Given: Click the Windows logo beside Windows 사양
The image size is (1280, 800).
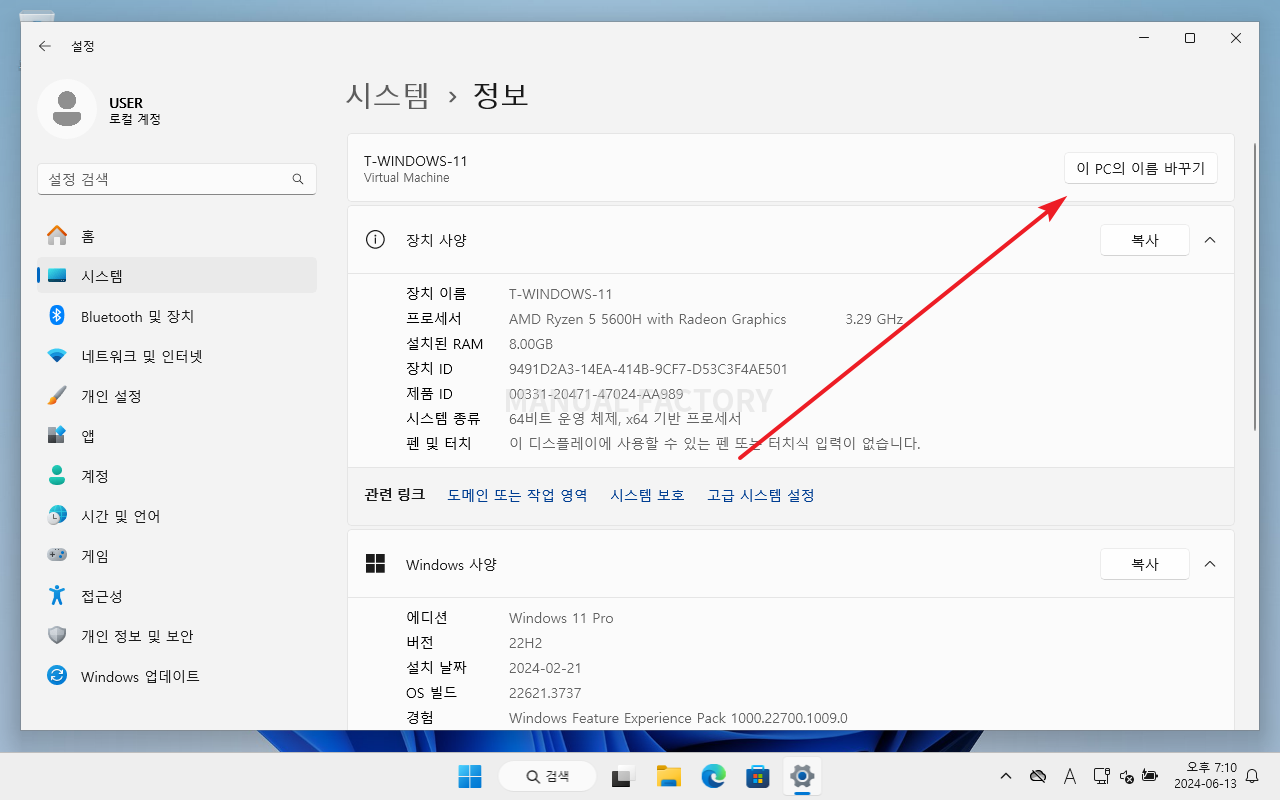Looking at the screenshot, I should 375,564.
